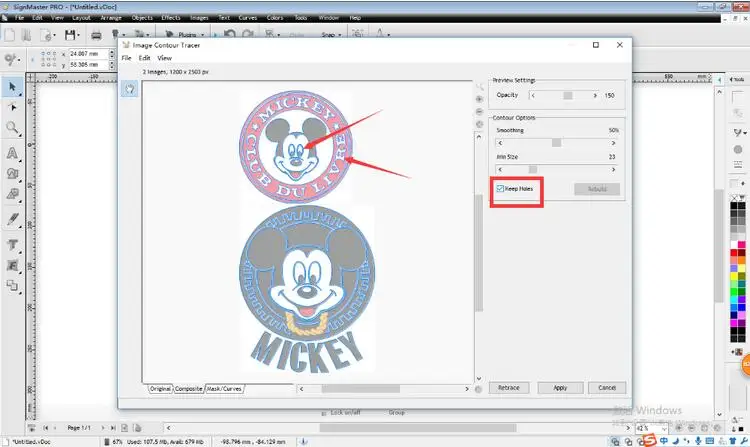
Task: Click the Save floppy disk icon
Action: click(x=70, y=35)
